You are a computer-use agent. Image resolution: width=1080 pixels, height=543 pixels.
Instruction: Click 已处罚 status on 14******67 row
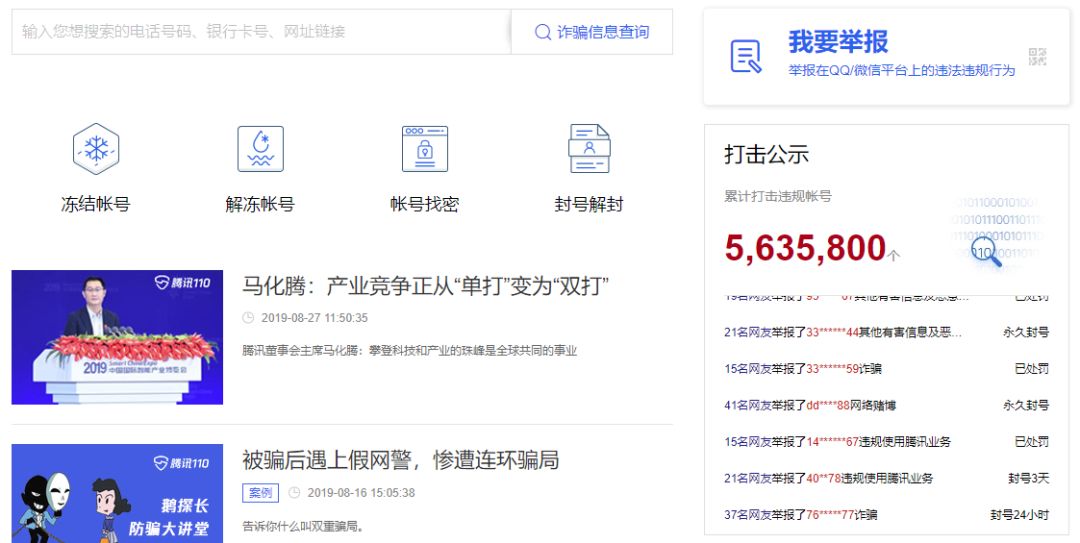tap(1032, 442)
